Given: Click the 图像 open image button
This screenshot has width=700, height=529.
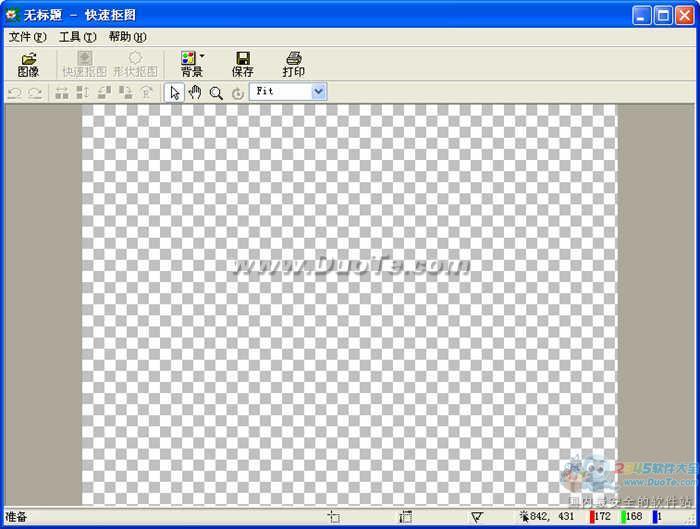Looking at the screenshot, I should point(28,64).
